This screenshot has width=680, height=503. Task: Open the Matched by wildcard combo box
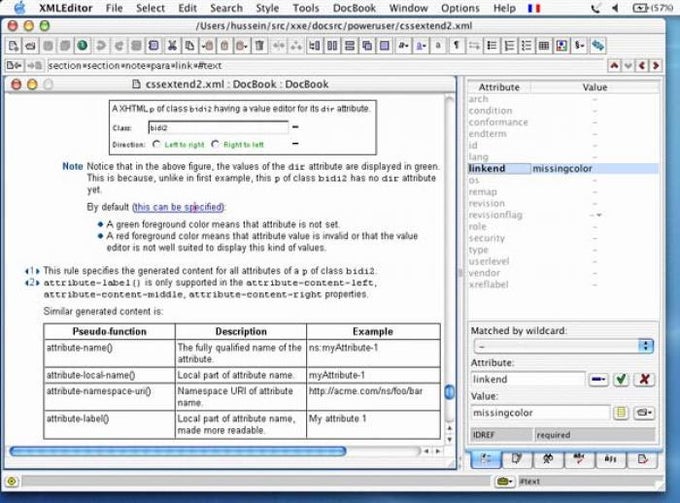563,346
